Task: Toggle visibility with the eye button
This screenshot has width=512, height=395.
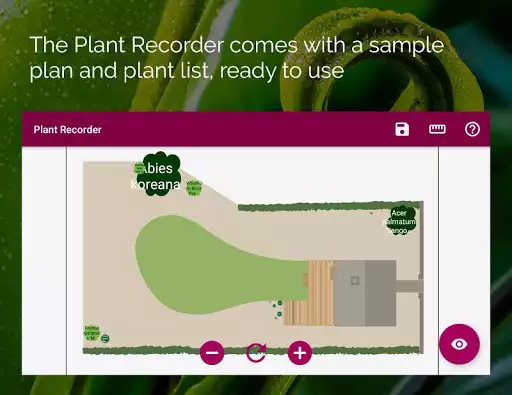Action: point(459,344)
